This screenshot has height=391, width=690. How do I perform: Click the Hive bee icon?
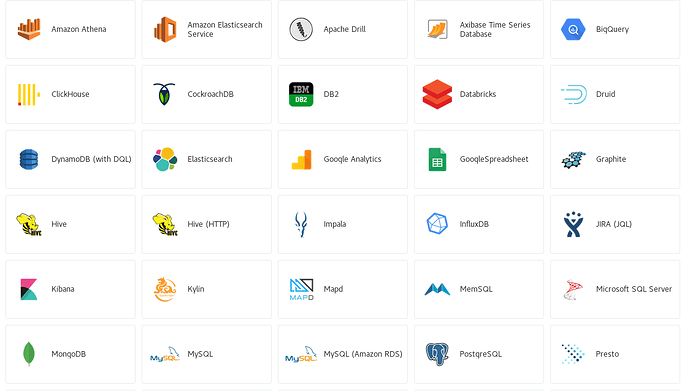(x=29, y=224)
